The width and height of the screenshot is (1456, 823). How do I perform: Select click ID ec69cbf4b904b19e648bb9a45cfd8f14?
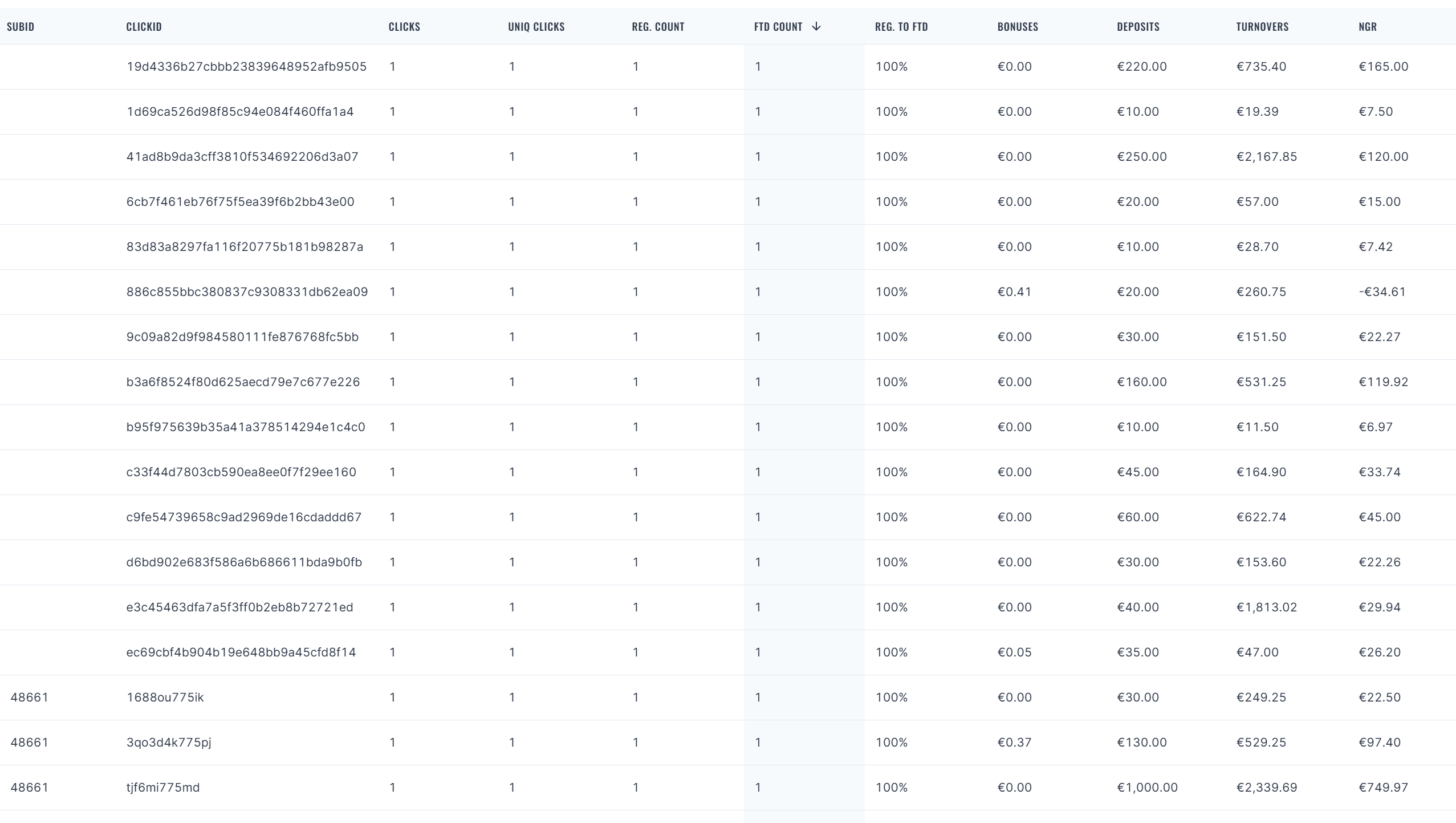pyautogui.click(x=241, y=652)
